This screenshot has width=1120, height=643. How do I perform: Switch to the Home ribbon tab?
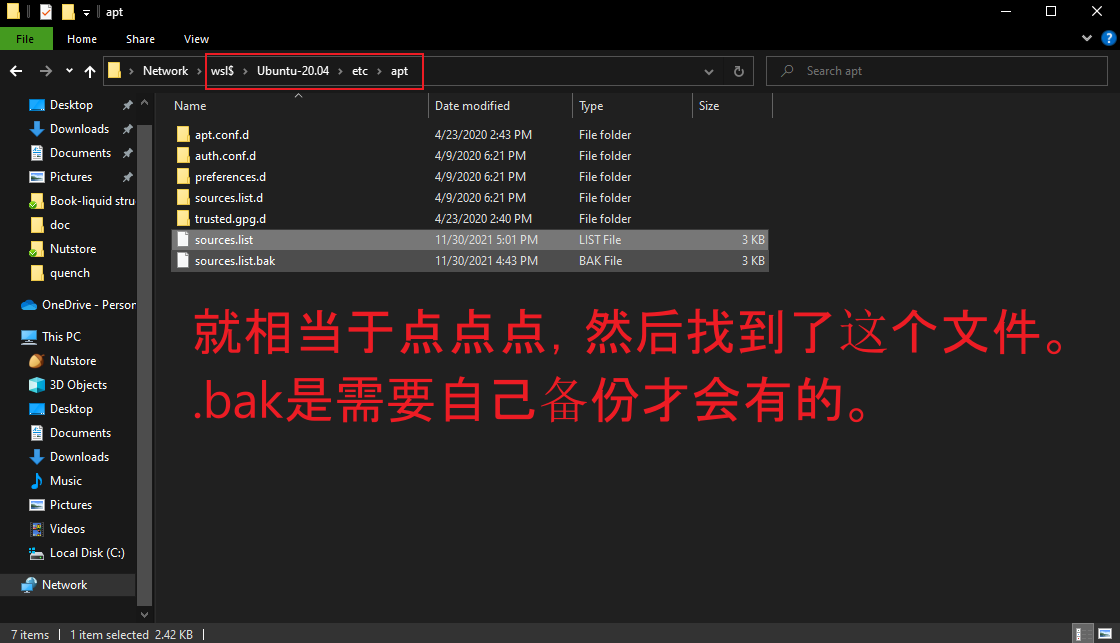pos(82,39)
